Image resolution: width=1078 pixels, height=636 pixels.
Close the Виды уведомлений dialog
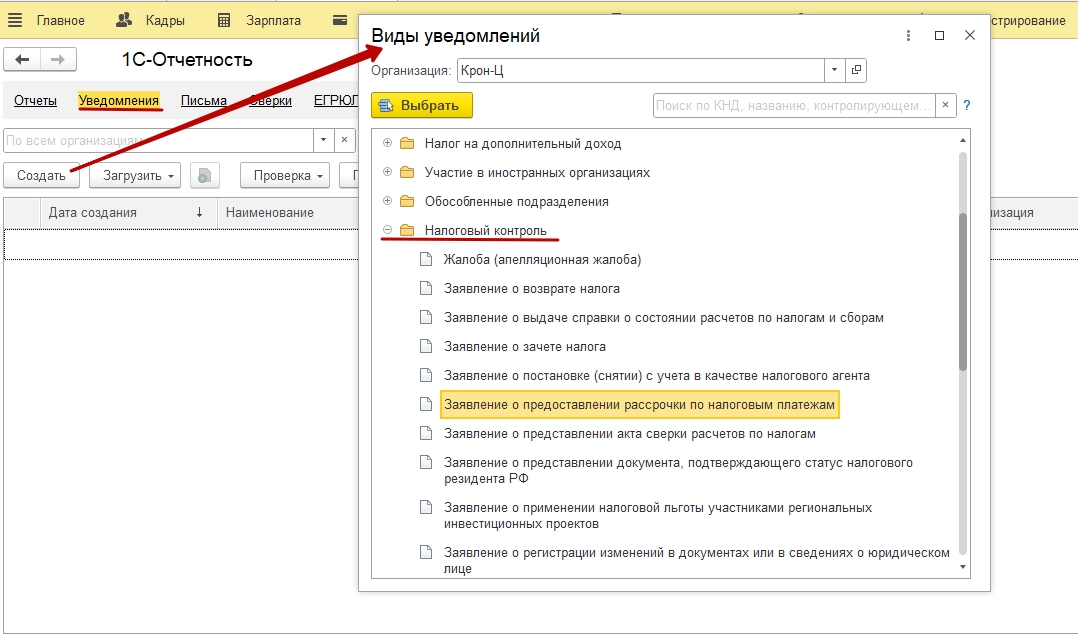tap(969, 35)
